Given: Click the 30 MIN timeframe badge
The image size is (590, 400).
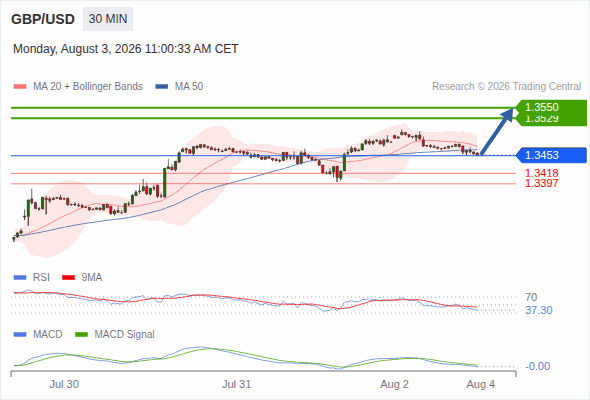Looking at the screenshot, I should click(108, 19).
